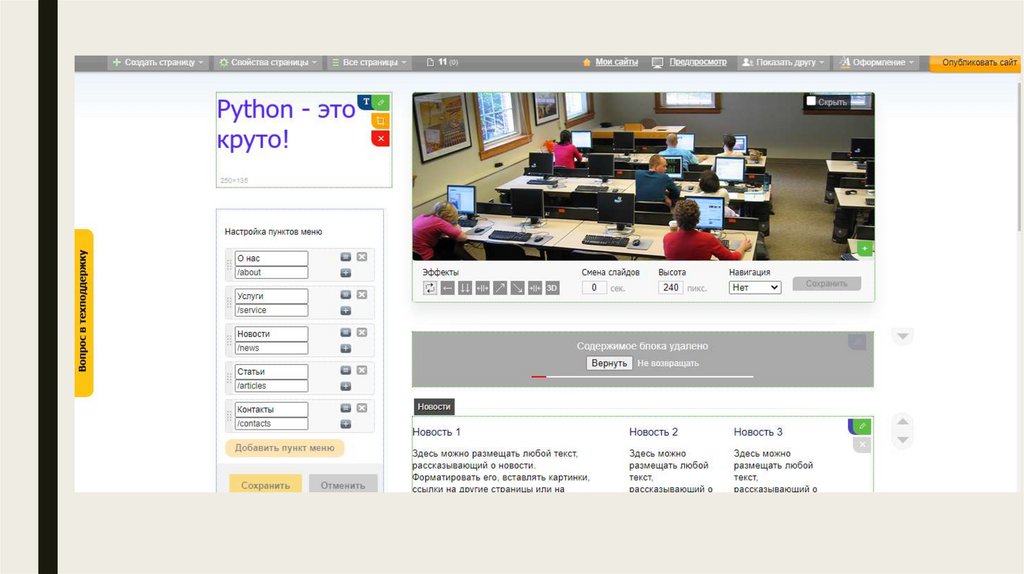Click the green pencil edit icon on logo

pyautogui.click(x=381, y=102)
